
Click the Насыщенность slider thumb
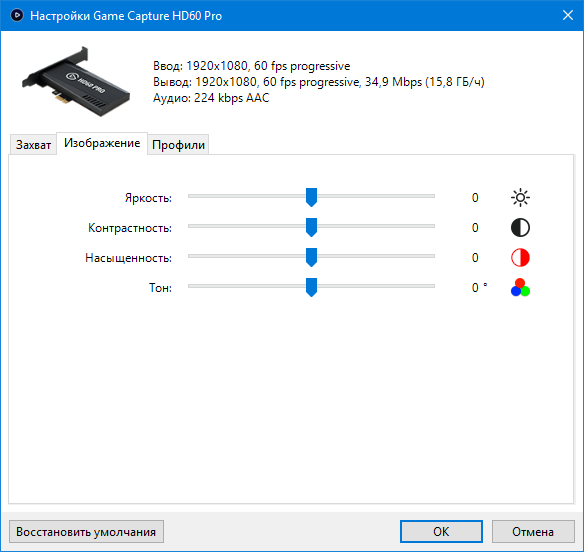point(311,257)
